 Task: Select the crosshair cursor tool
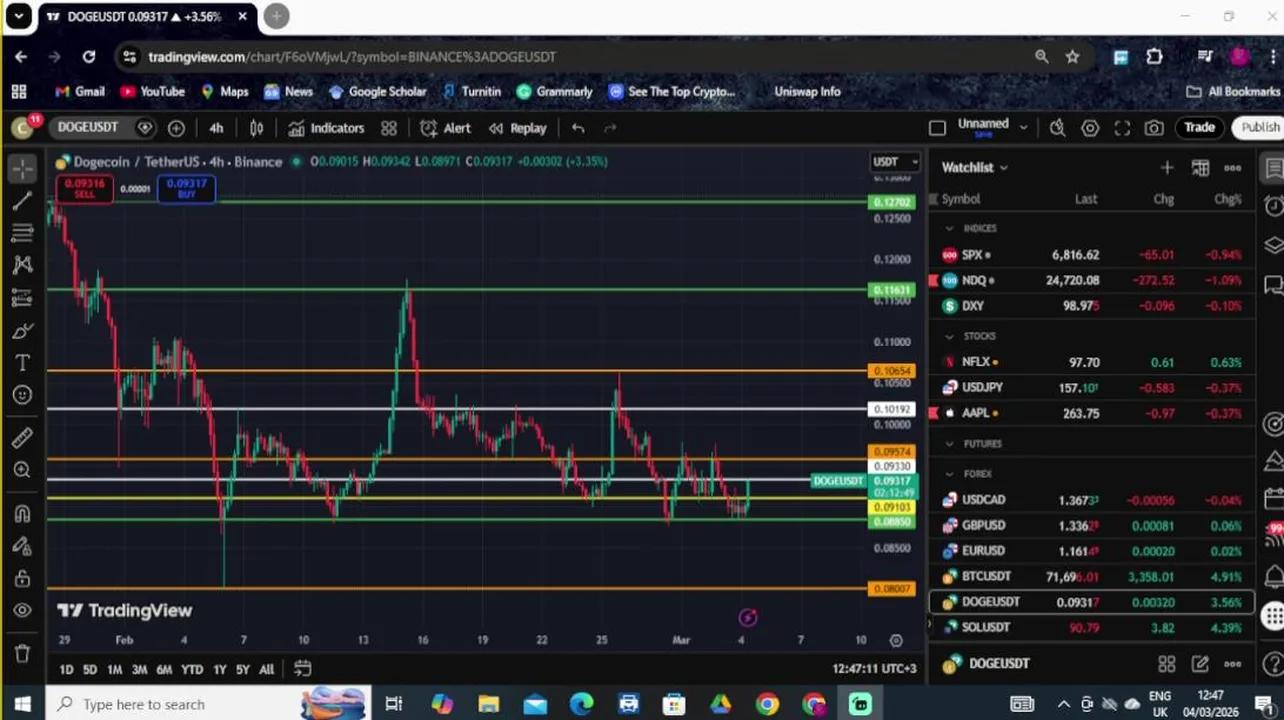[22, 168]
